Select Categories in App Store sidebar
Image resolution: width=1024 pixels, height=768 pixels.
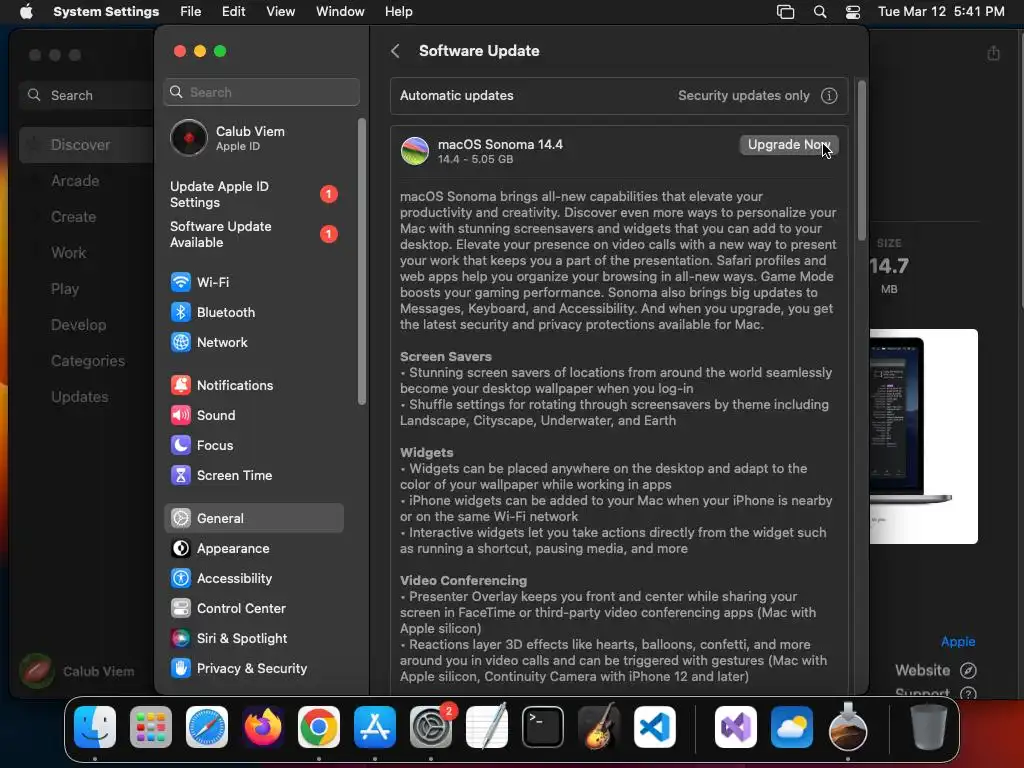88,360
